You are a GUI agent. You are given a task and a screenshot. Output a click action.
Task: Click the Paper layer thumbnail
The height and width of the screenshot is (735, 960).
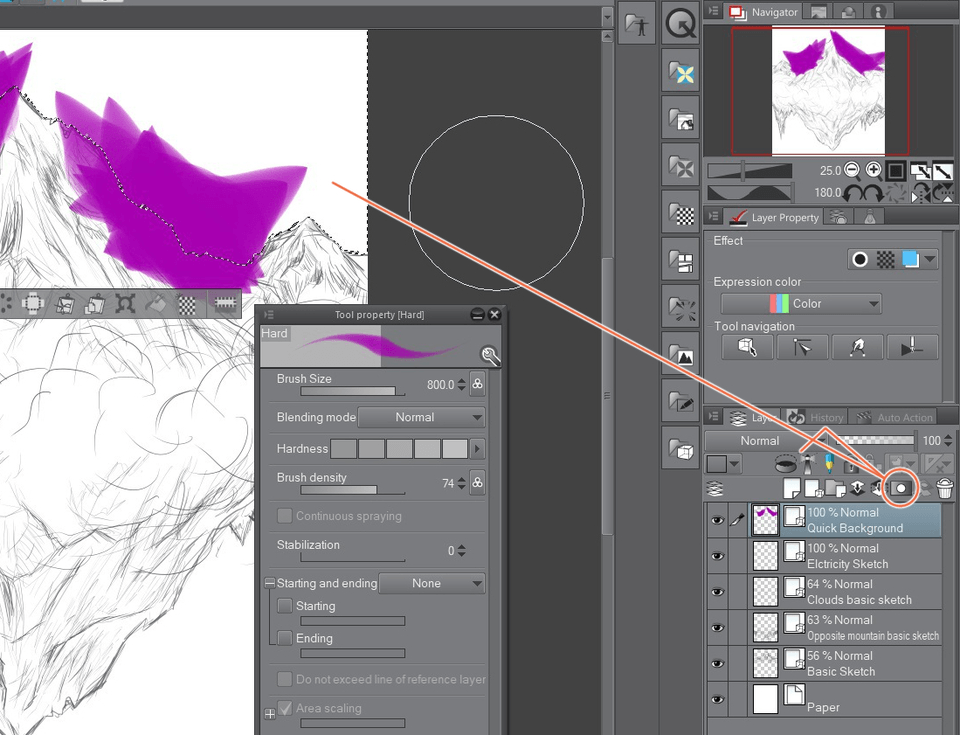click(765, 699)
